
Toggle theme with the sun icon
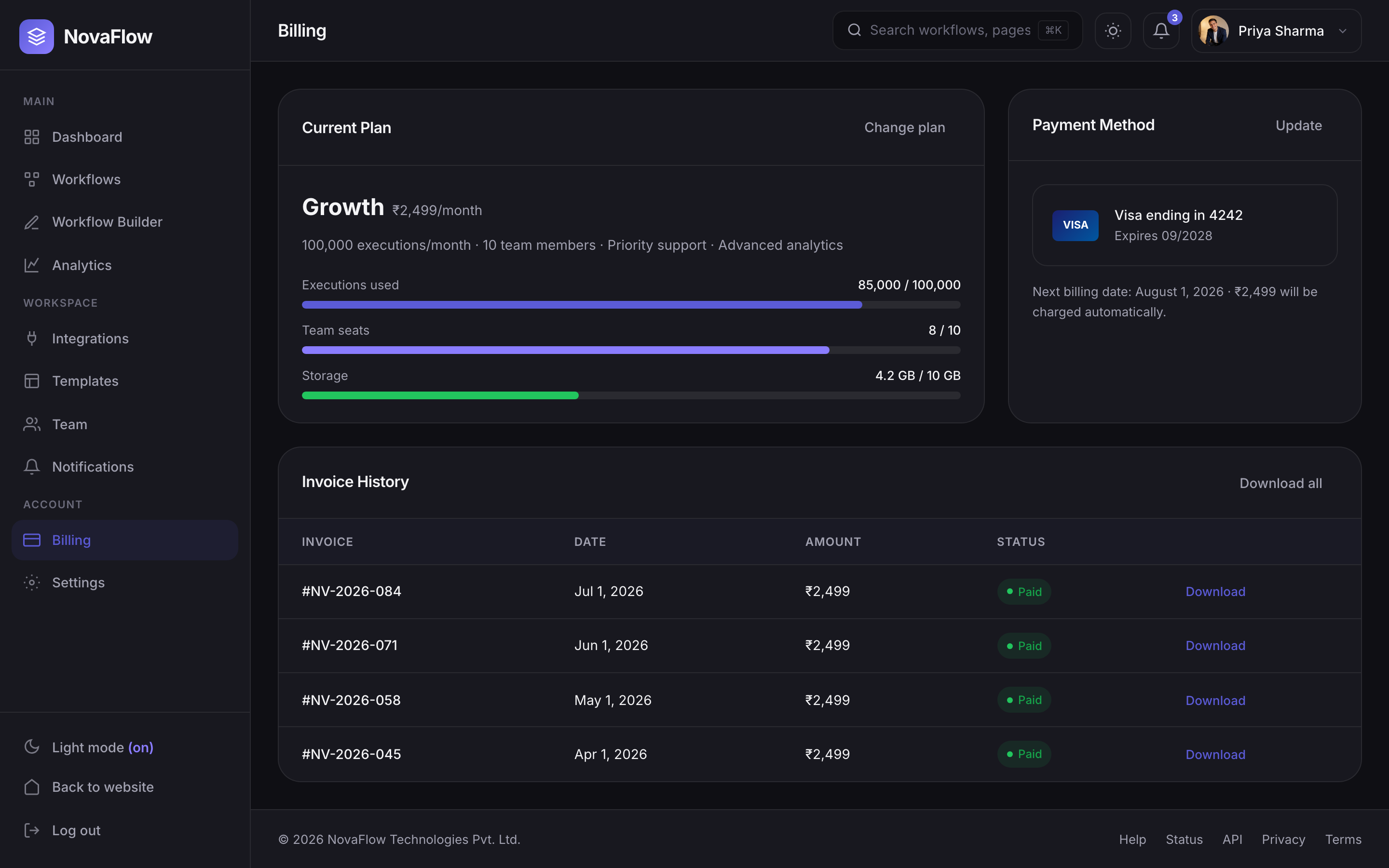1112,30
